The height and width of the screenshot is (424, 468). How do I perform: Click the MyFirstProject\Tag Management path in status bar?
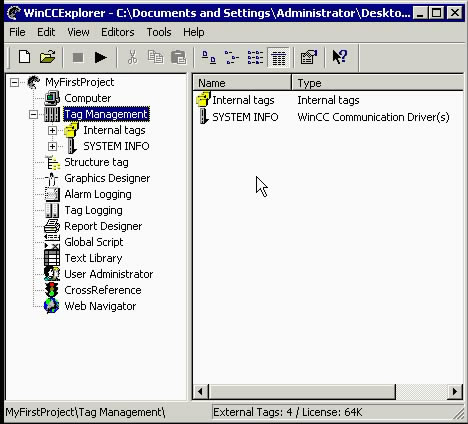point(85,412)
